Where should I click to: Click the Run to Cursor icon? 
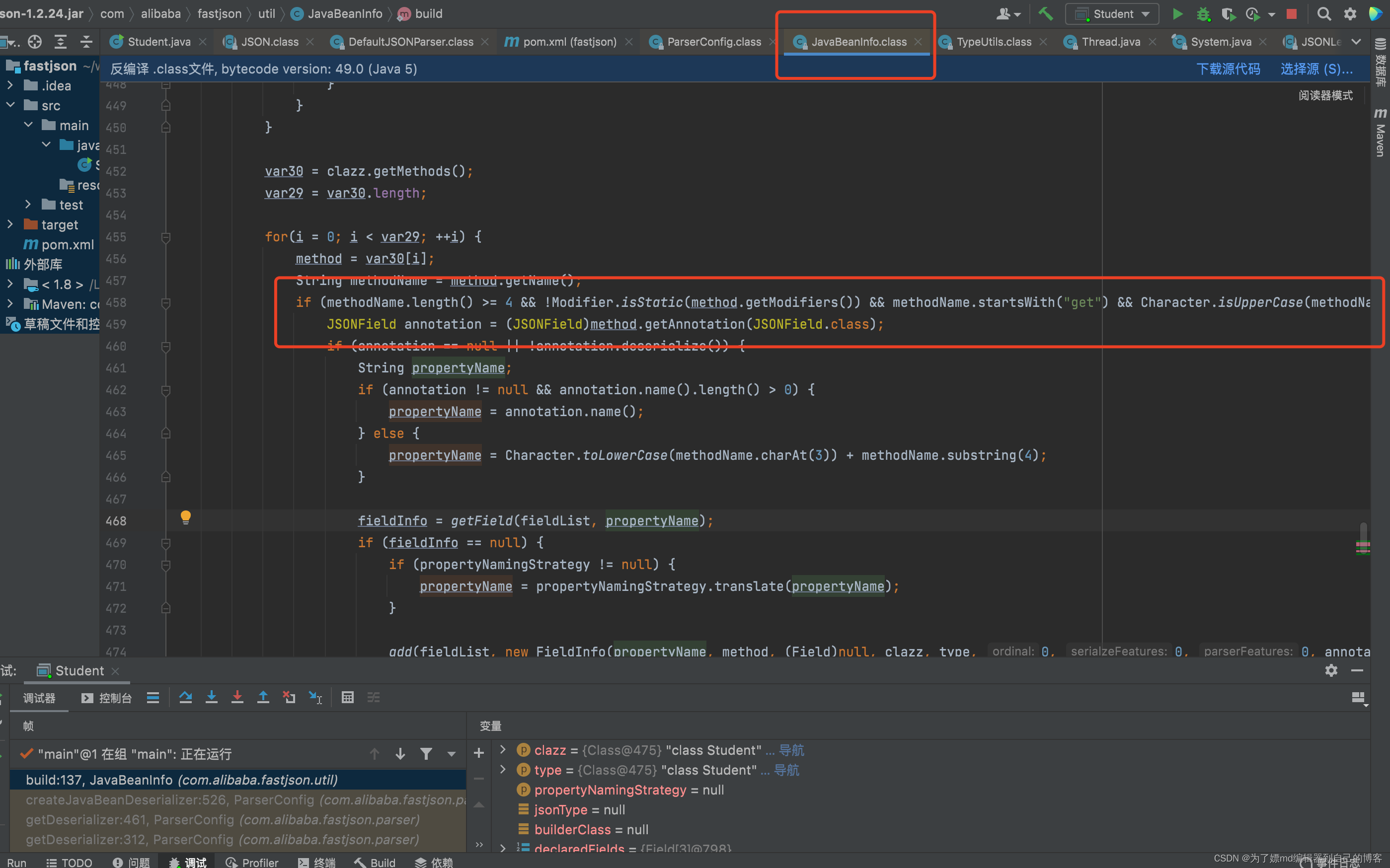point(315,698)
